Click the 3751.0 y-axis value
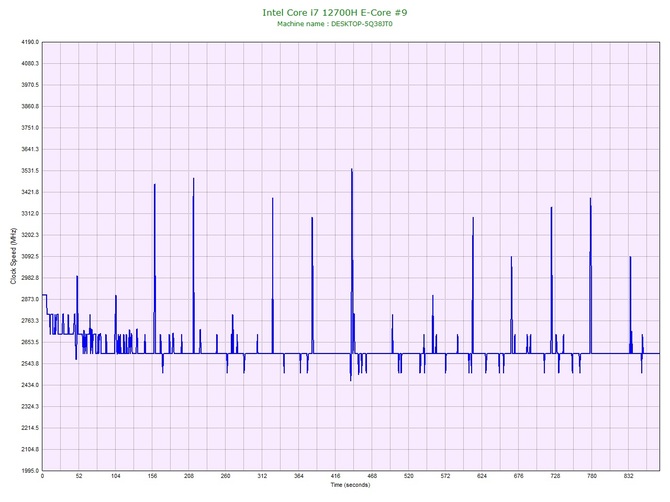The height and width of the screenshot is (502, 670). click(x=30, y=128)
